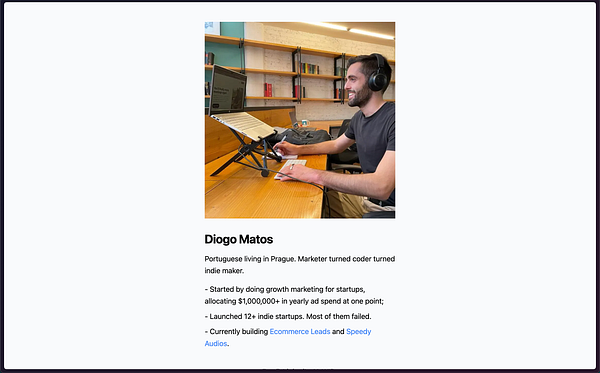This screenshot has height=373, width=600.
Task: Click the heading "Diogo Matos"
Action: coord(239,239)
